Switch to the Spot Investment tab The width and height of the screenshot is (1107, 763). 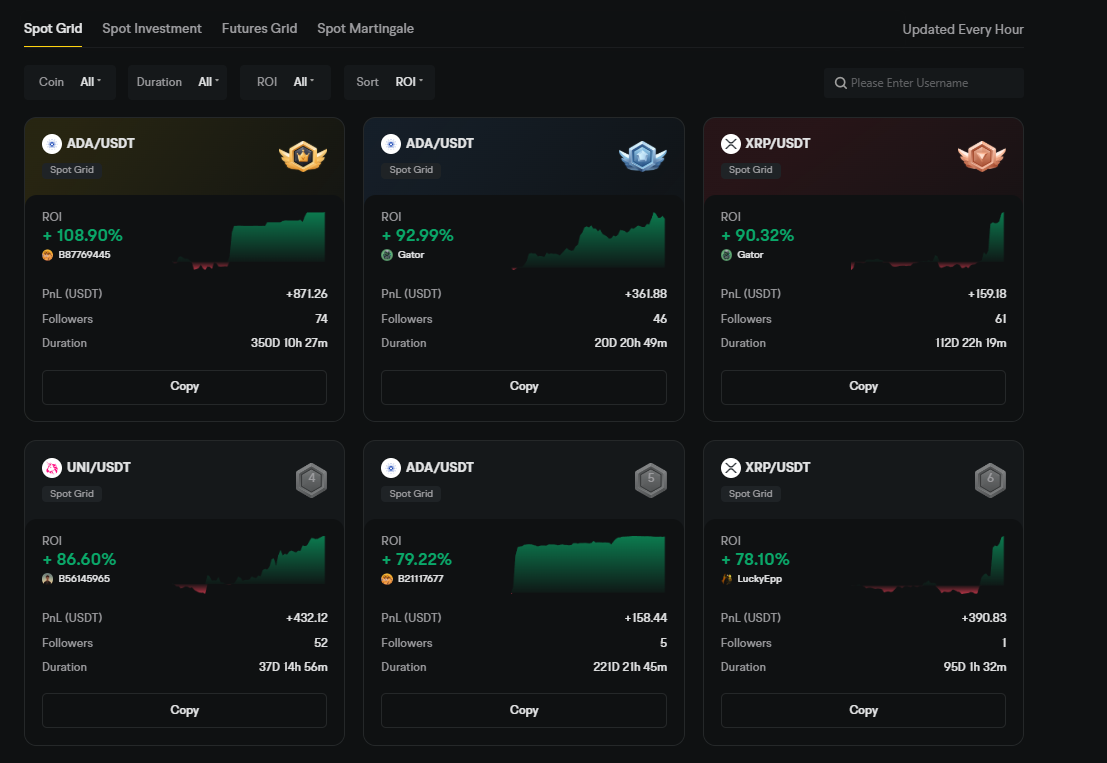152,28
